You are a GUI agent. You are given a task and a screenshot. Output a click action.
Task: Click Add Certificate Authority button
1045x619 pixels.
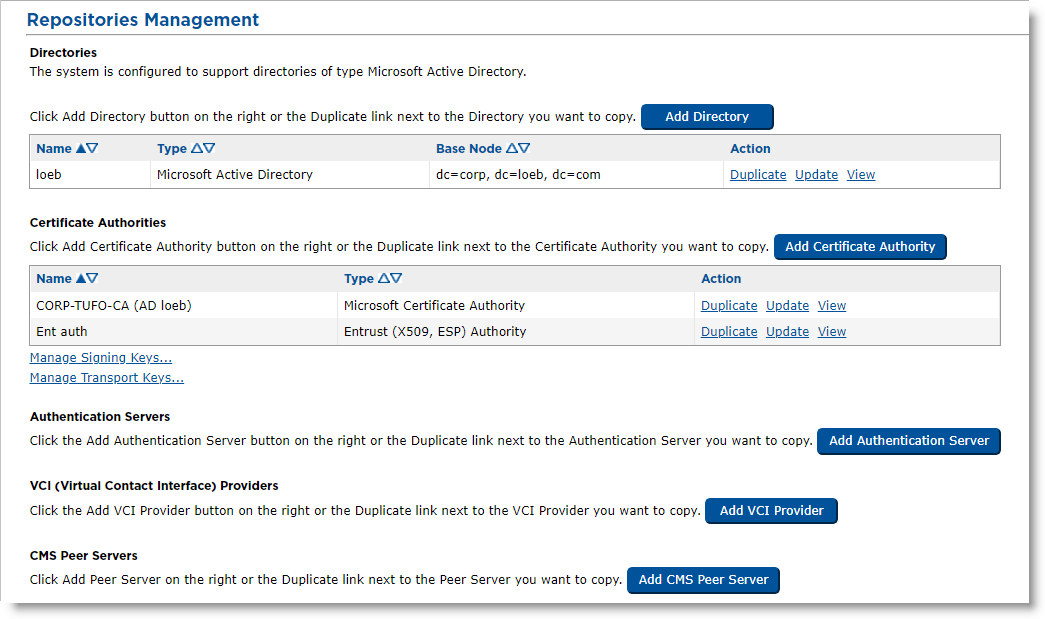pos(860,247)
